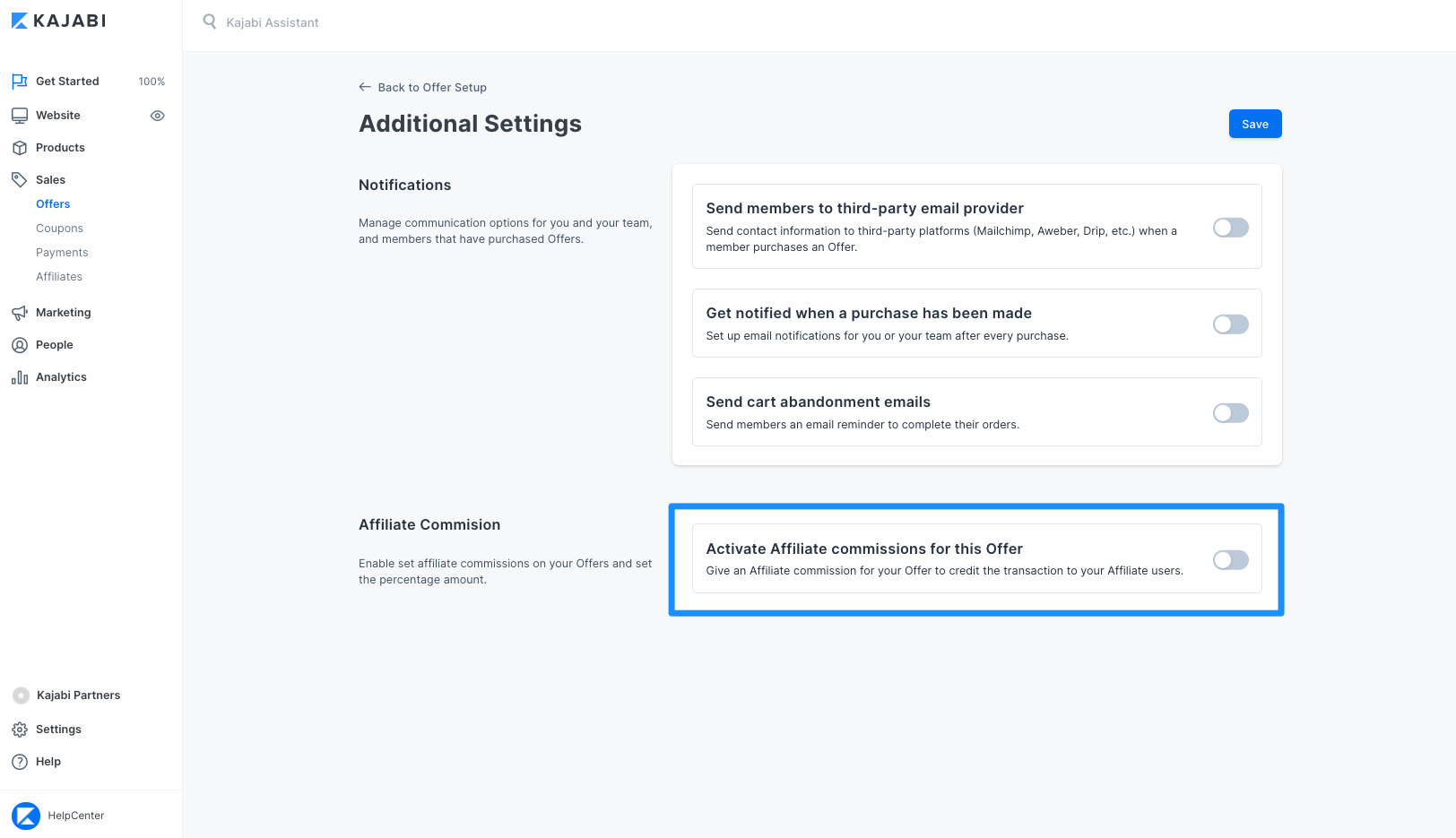
Task: Toggle purchase notification switch
Action: point(1231,324)
